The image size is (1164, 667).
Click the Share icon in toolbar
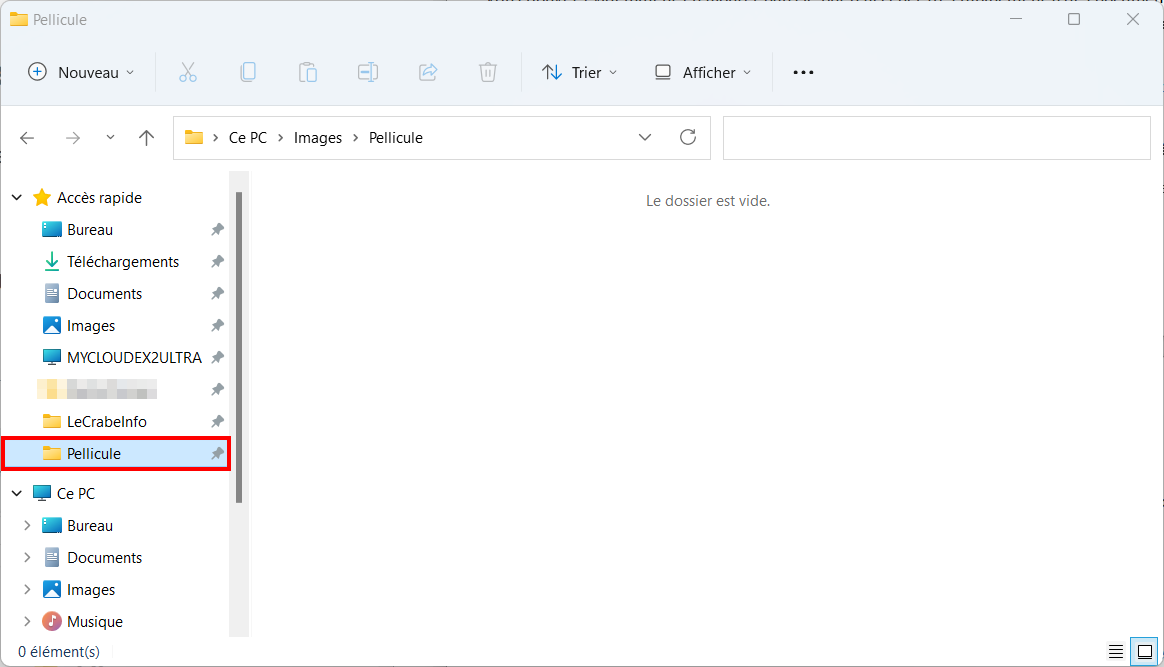tap(428, 73)
